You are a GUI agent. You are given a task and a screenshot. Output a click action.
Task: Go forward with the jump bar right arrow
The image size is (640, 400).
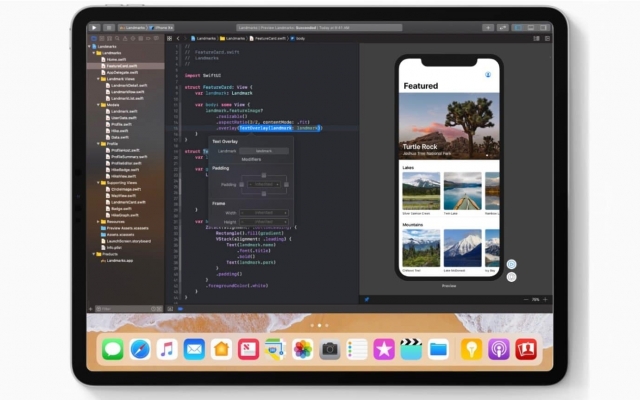[x=185, y=38]
